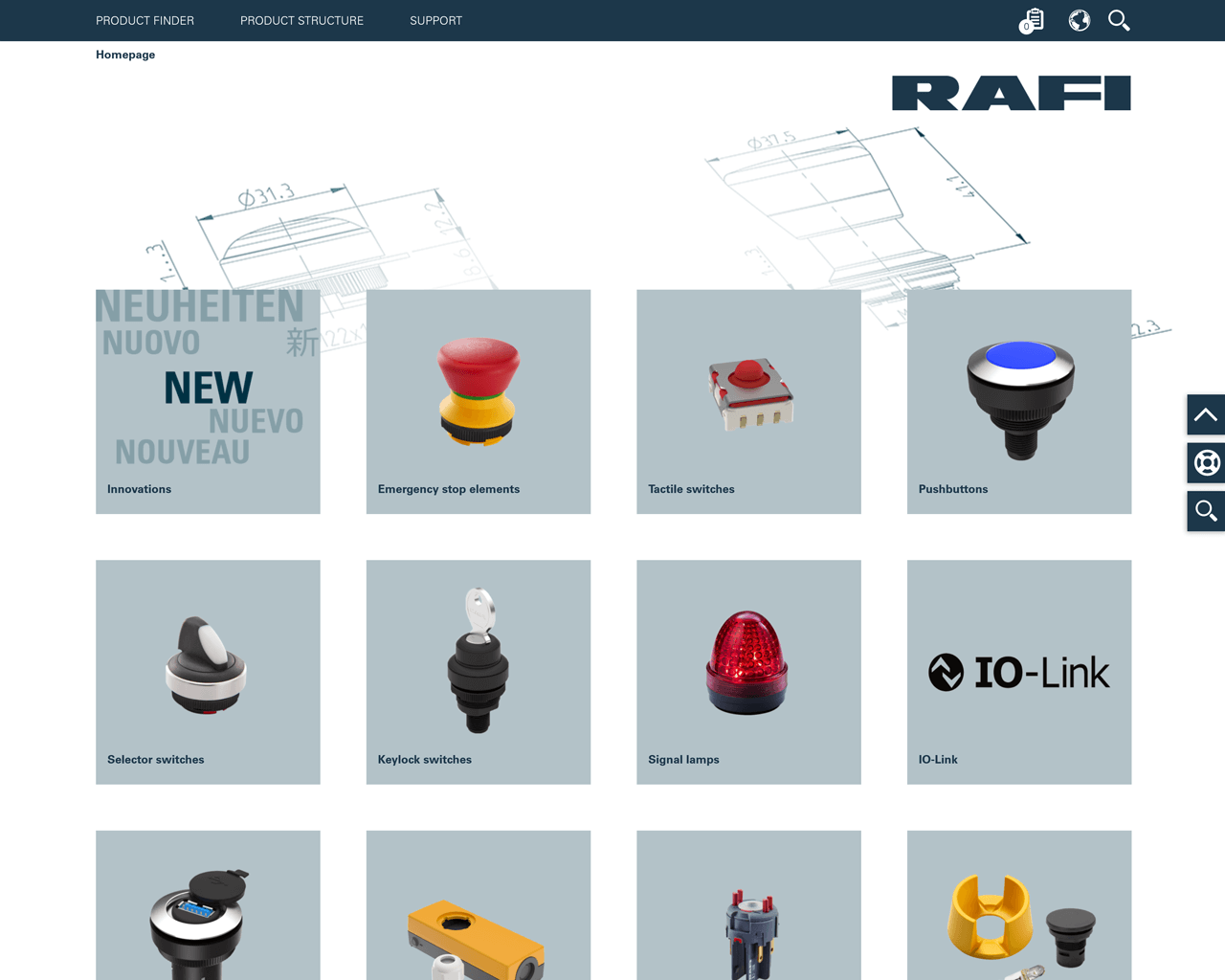Image resolution: width=1225 pixels, height=980 pixels.
Task: Open the Keylock switches category
Action: tap(478, 672)
